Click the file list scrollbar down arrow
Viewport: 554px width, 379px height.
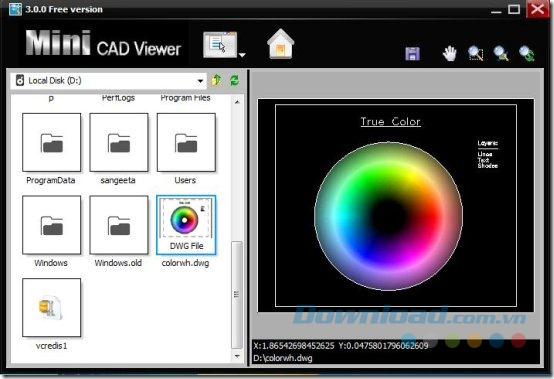[x=237, y=356]
